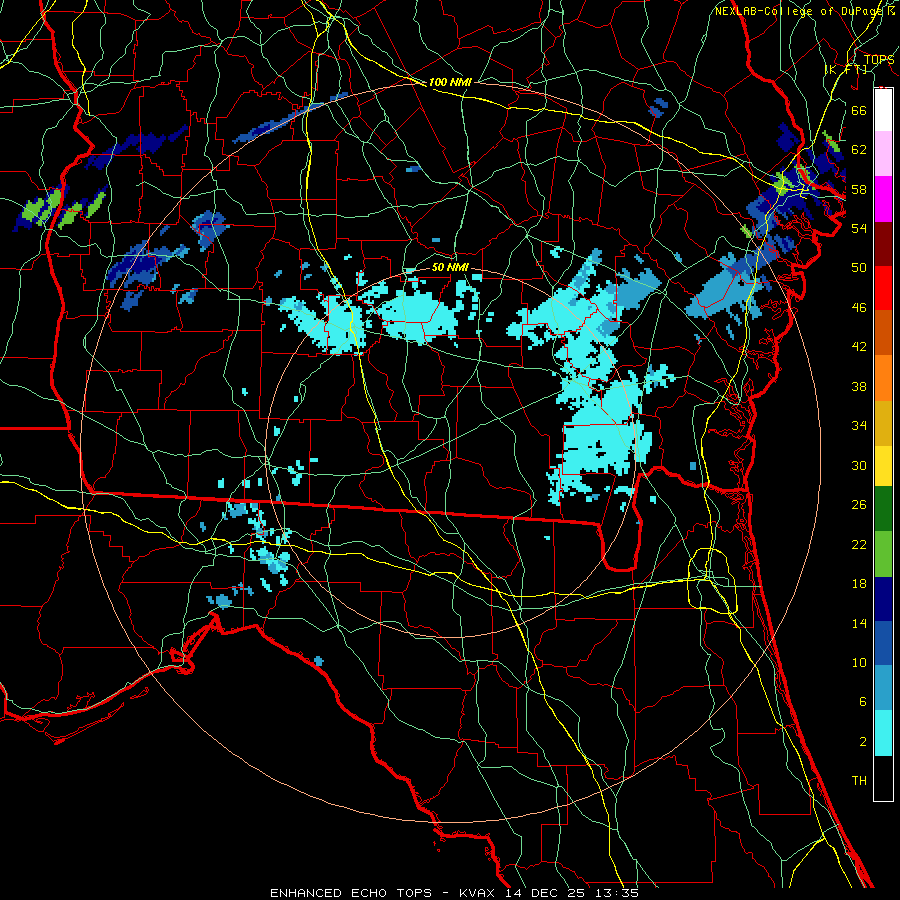Viewport: 900px width, 900px height.
Task: Click the light green legend swatch
Action: pyautogui.click(x=883, y=554)
